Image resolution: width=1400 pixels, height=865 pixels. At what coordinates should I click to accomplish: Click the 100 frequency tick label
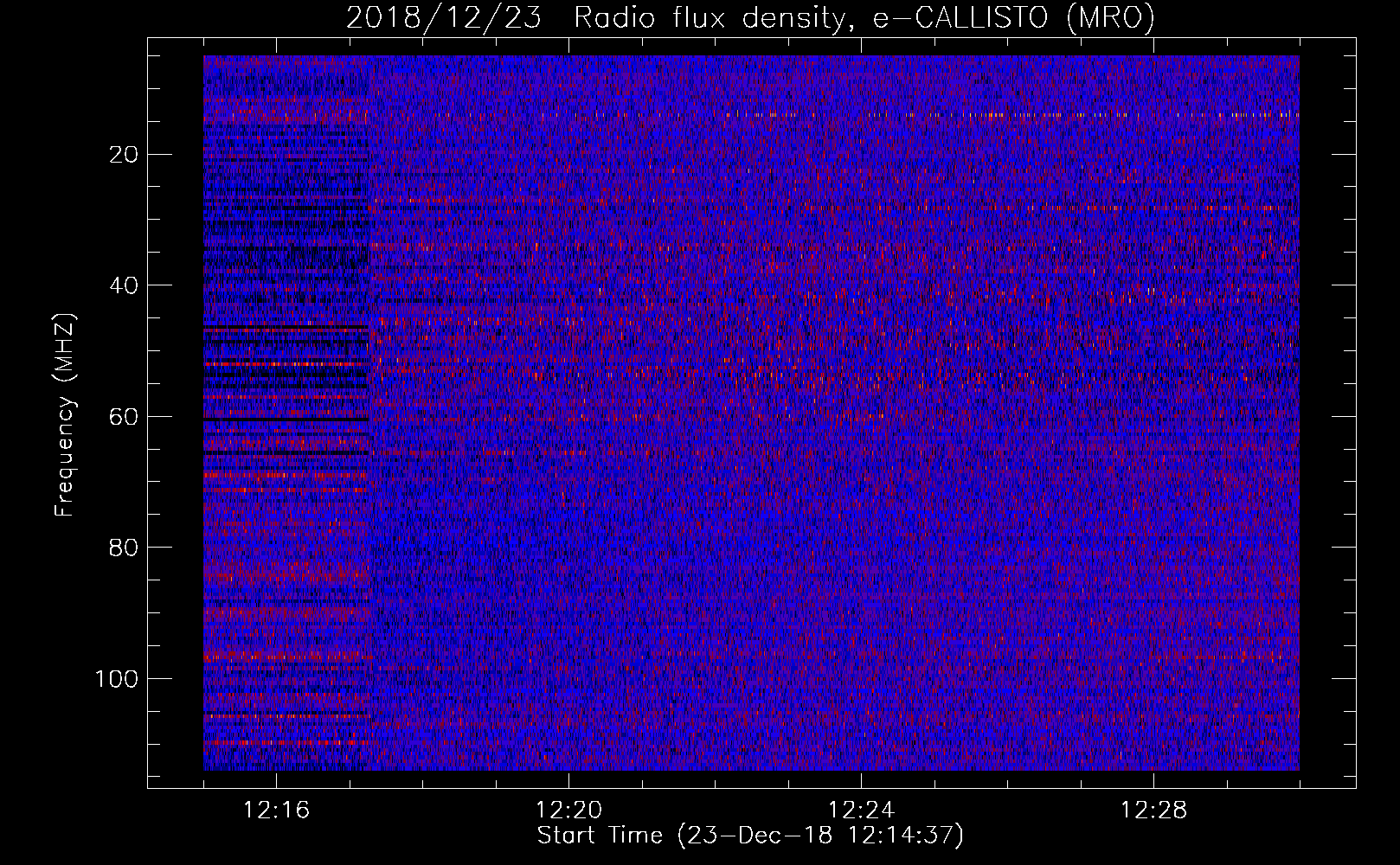point(117,679)
